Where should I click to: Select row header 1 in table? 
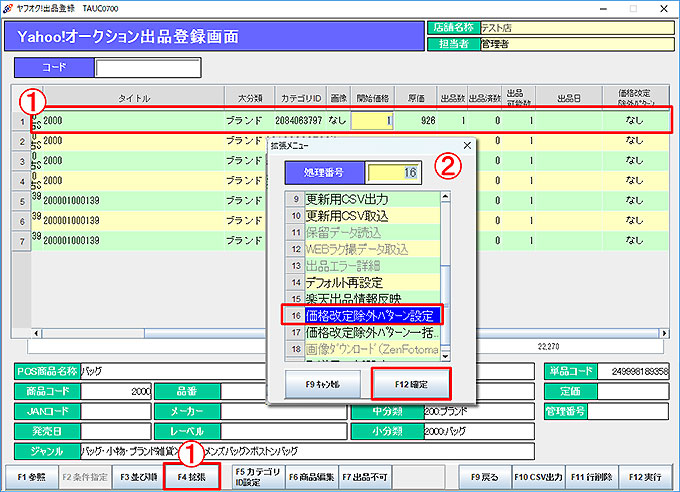click(x=22, y=121)
